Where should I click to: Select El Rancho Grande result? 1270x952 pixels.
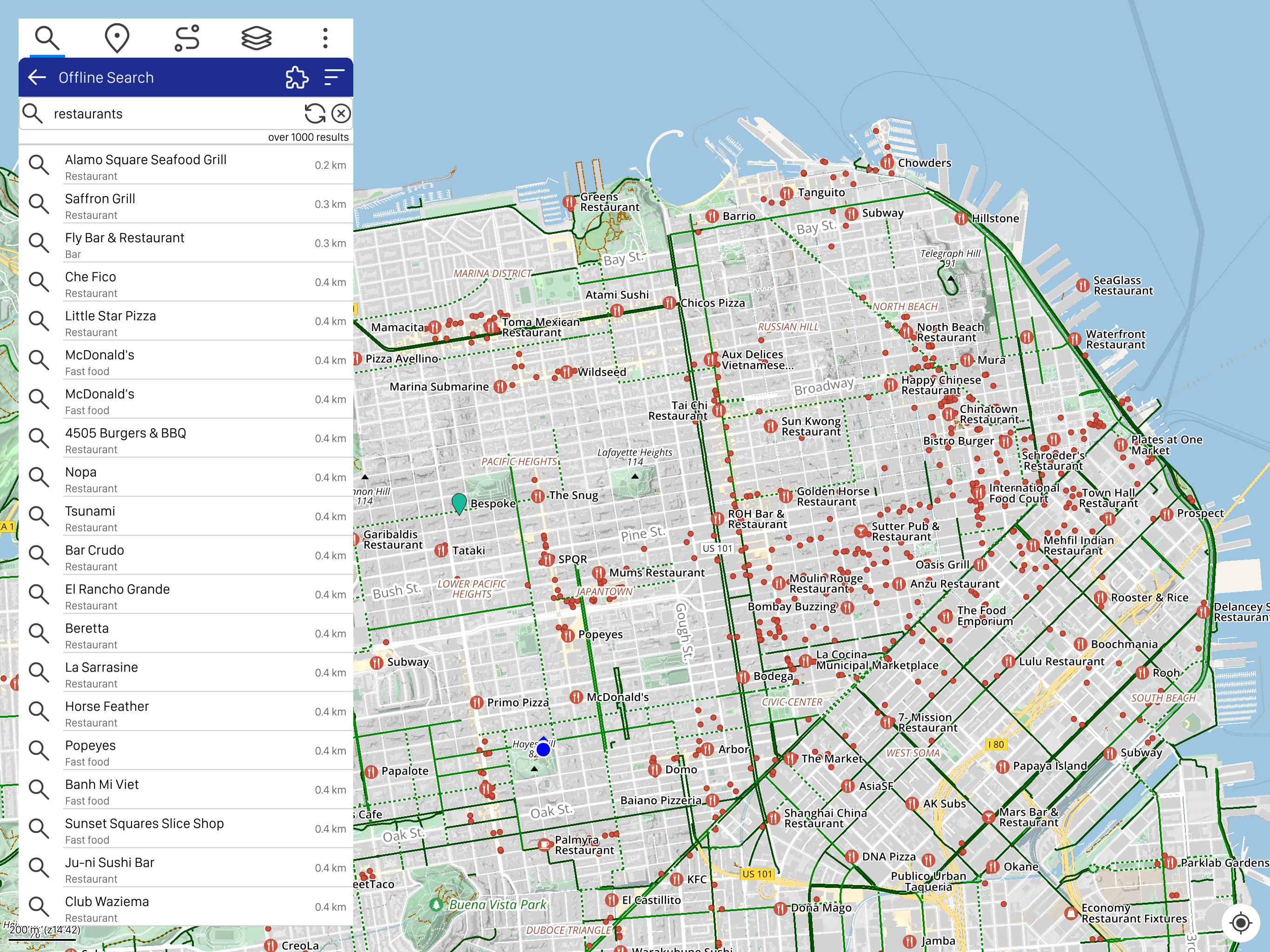point(186,595)
